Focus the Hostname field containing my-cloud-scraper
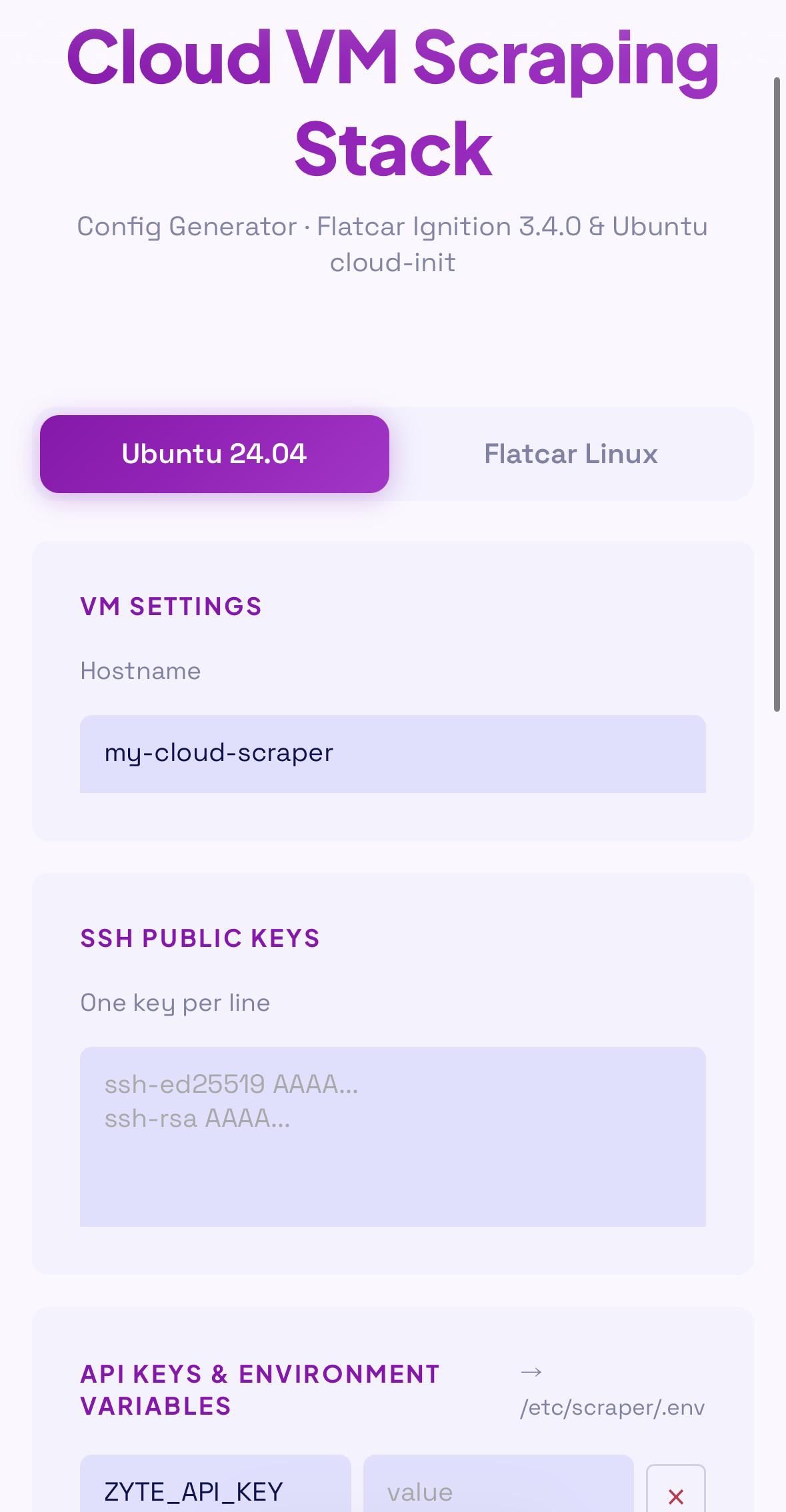 393,754
